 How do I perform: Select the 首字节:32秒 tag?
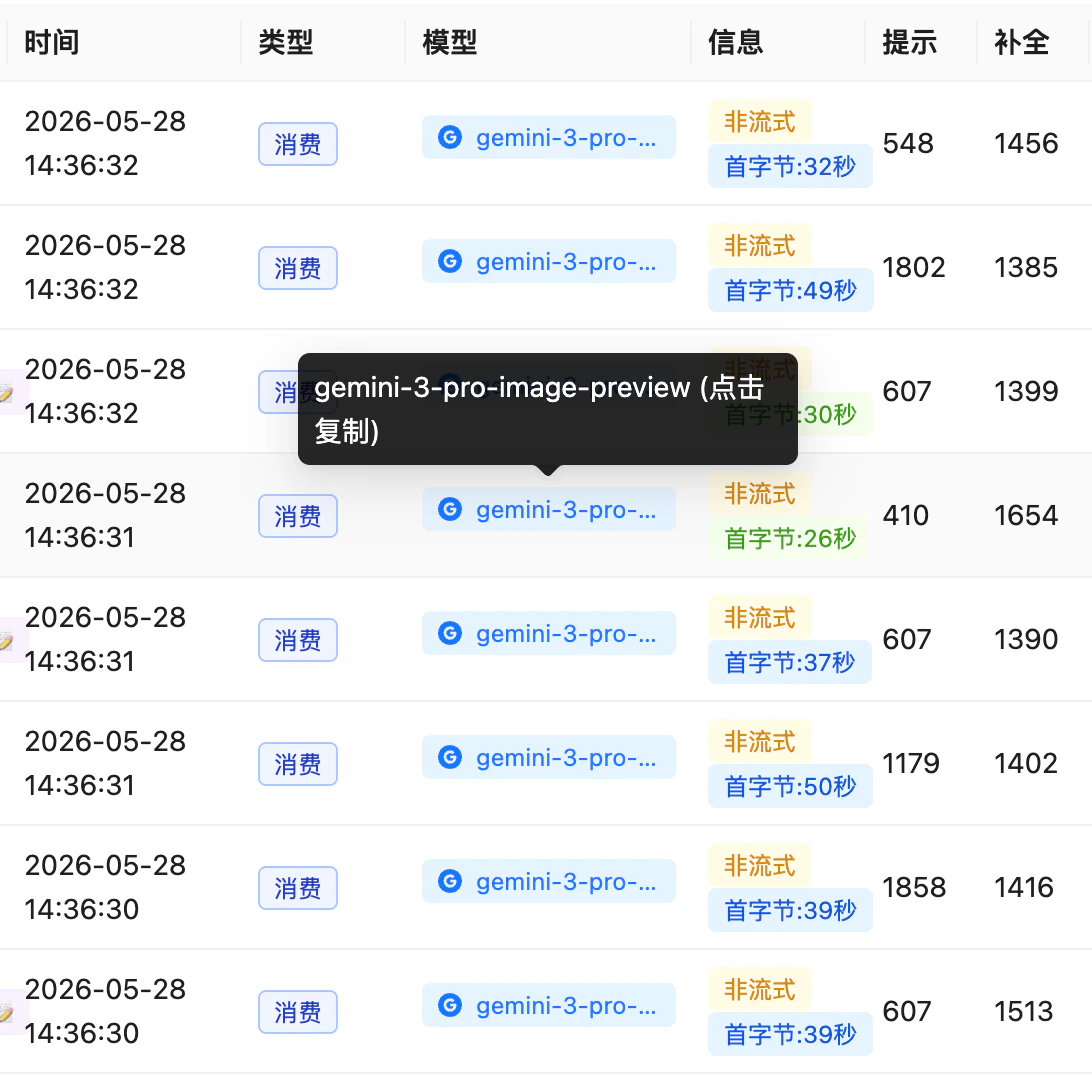(x=790, y=166)
